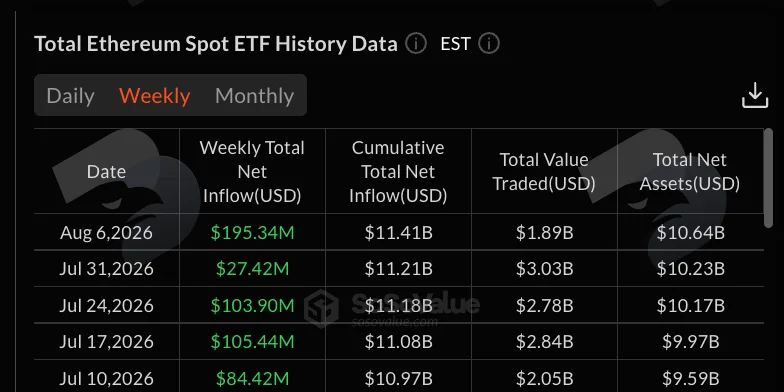Click the $9.59B net assets cell
The height and width of the screenshot is (392, 784).
pos(690,378)
